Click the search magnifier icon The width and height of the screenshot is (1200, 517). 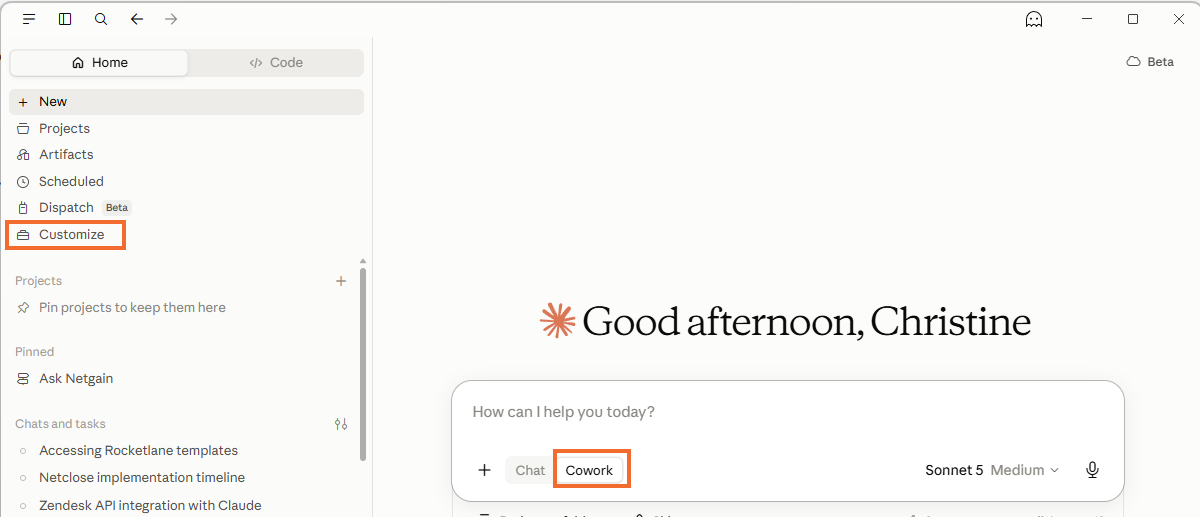[101, 19]
